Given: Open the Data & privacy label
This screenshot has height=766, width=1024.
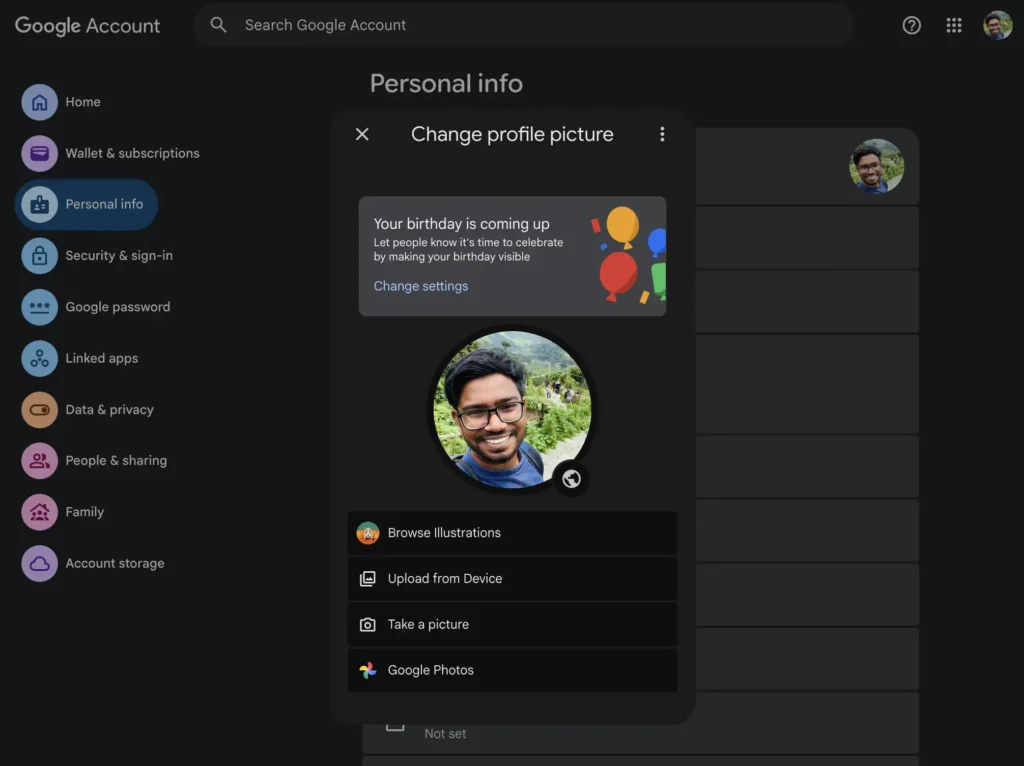Looking at the screenshot, I should click(110, 409).
